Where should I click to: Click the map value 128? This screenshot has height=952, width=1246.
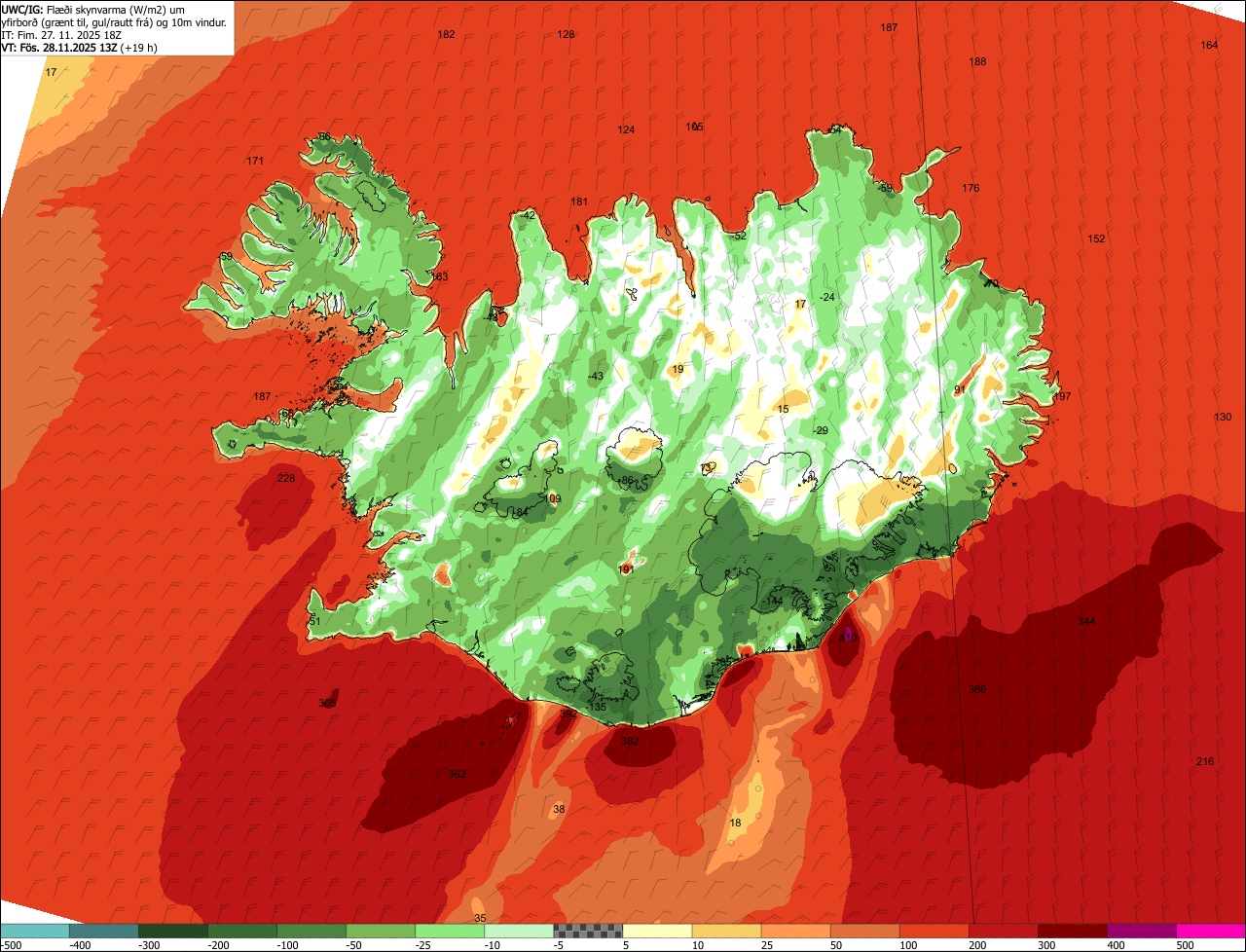point(566,34)
